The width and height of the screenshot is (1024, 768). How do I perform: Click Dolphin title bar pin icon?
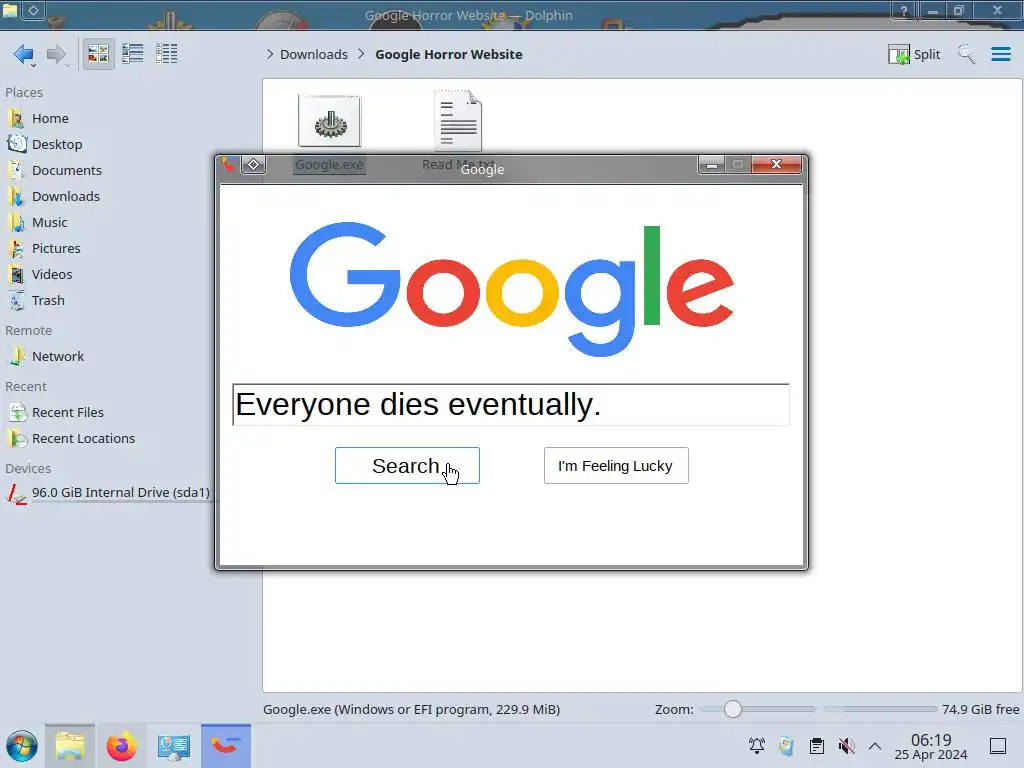click(33, 10)
